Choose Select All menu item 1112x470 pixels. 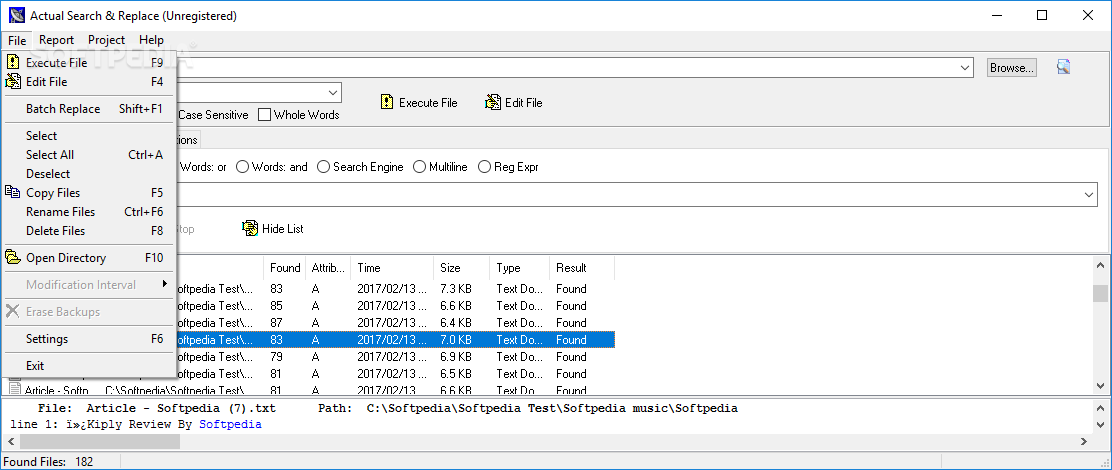point(89,155)
